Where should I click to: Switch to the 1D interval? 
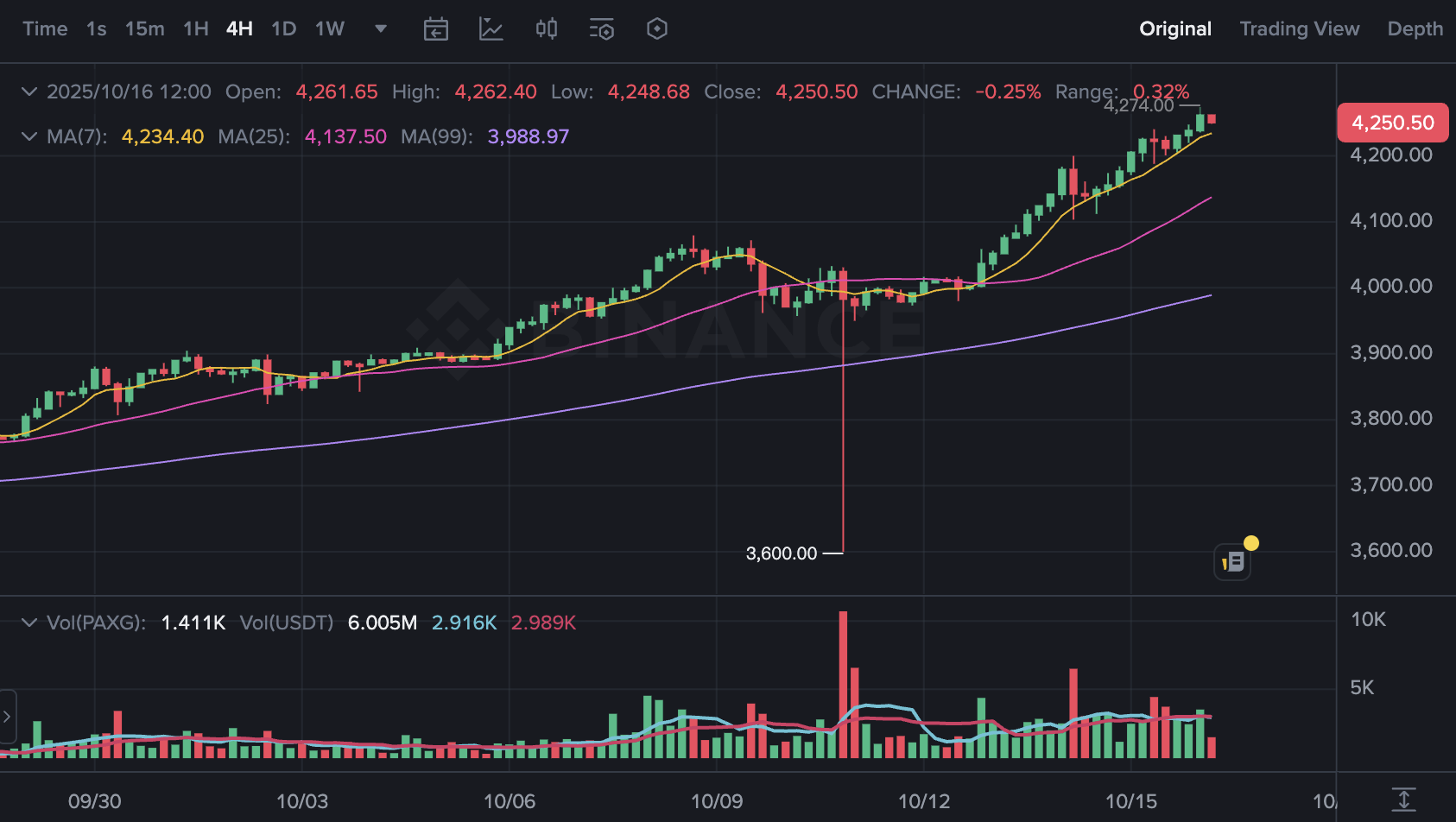pos(284,29)
